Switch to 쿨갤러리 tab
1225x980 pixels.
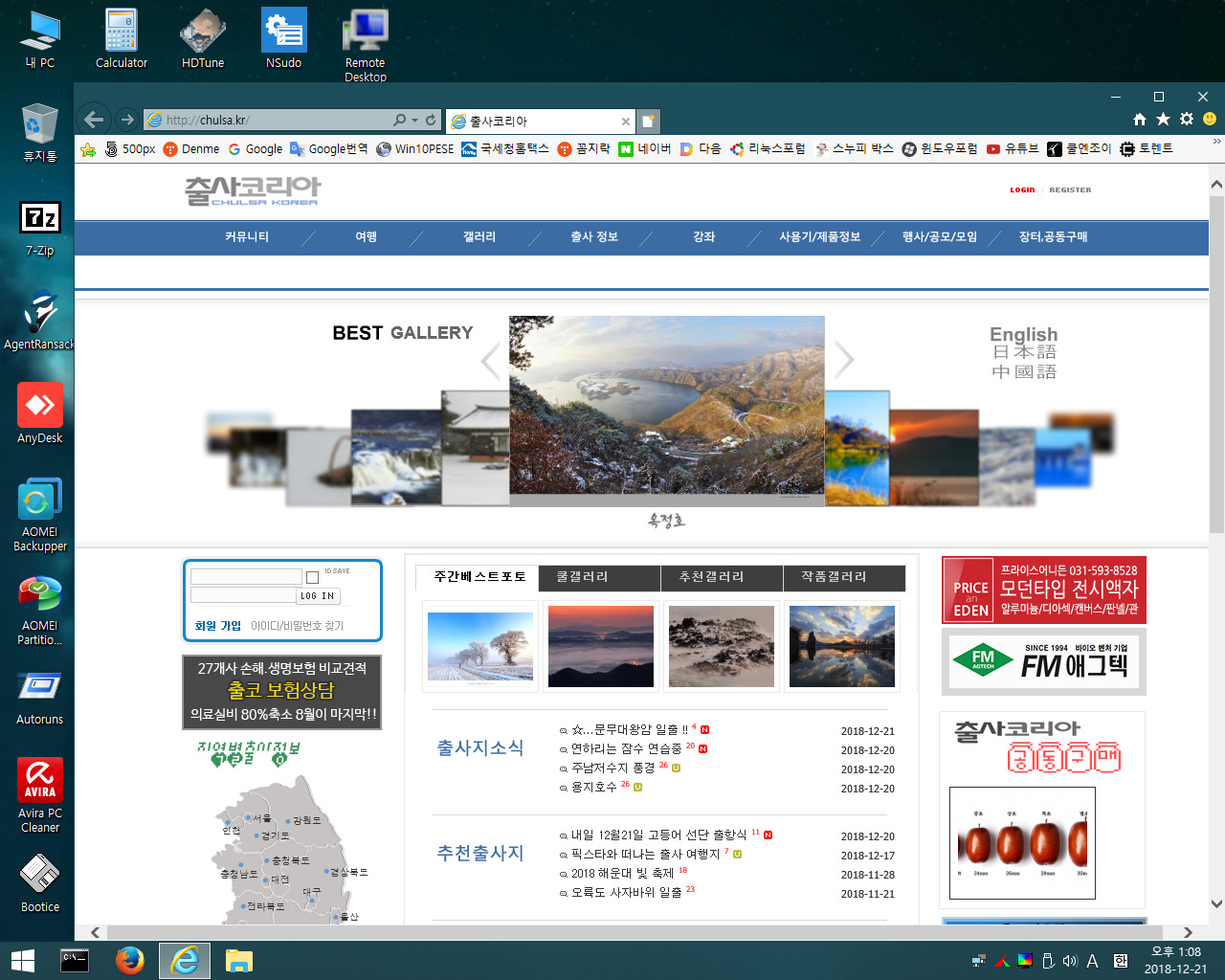tap(599, 577)
